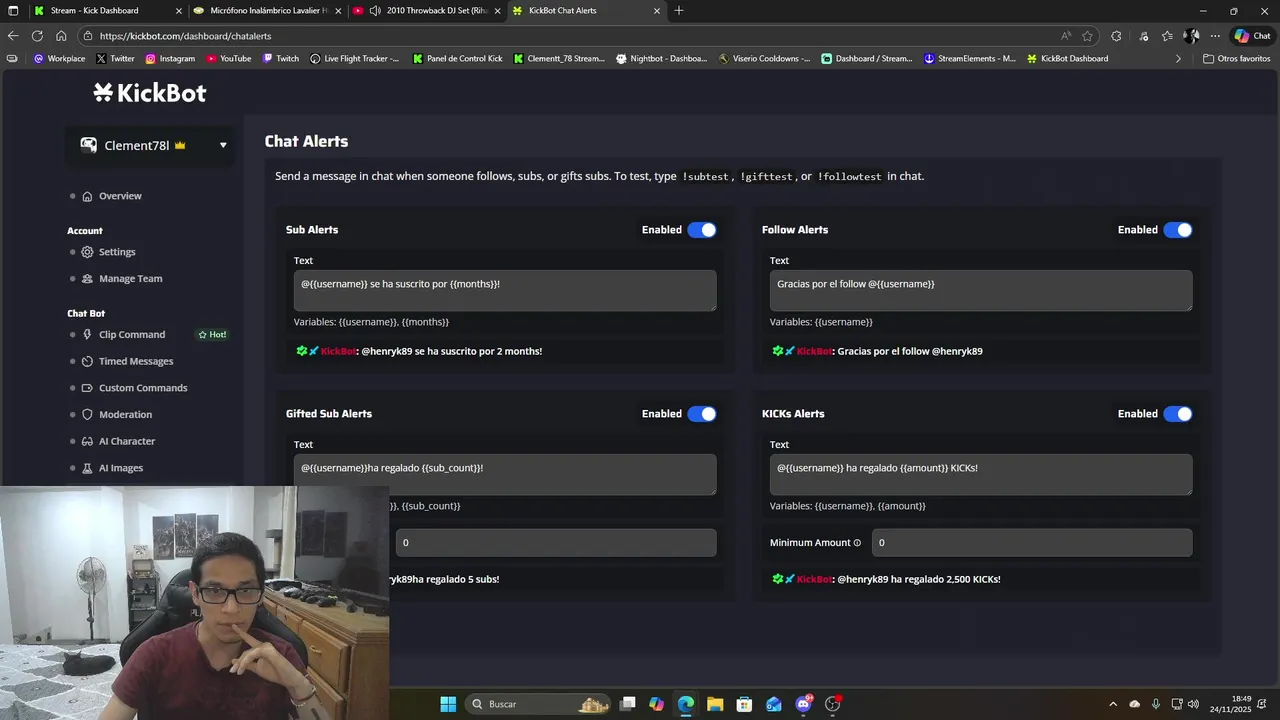Click the KICKs Alerts text field
The height and width of the screenshot is (720, 1280).
point(981,474)
